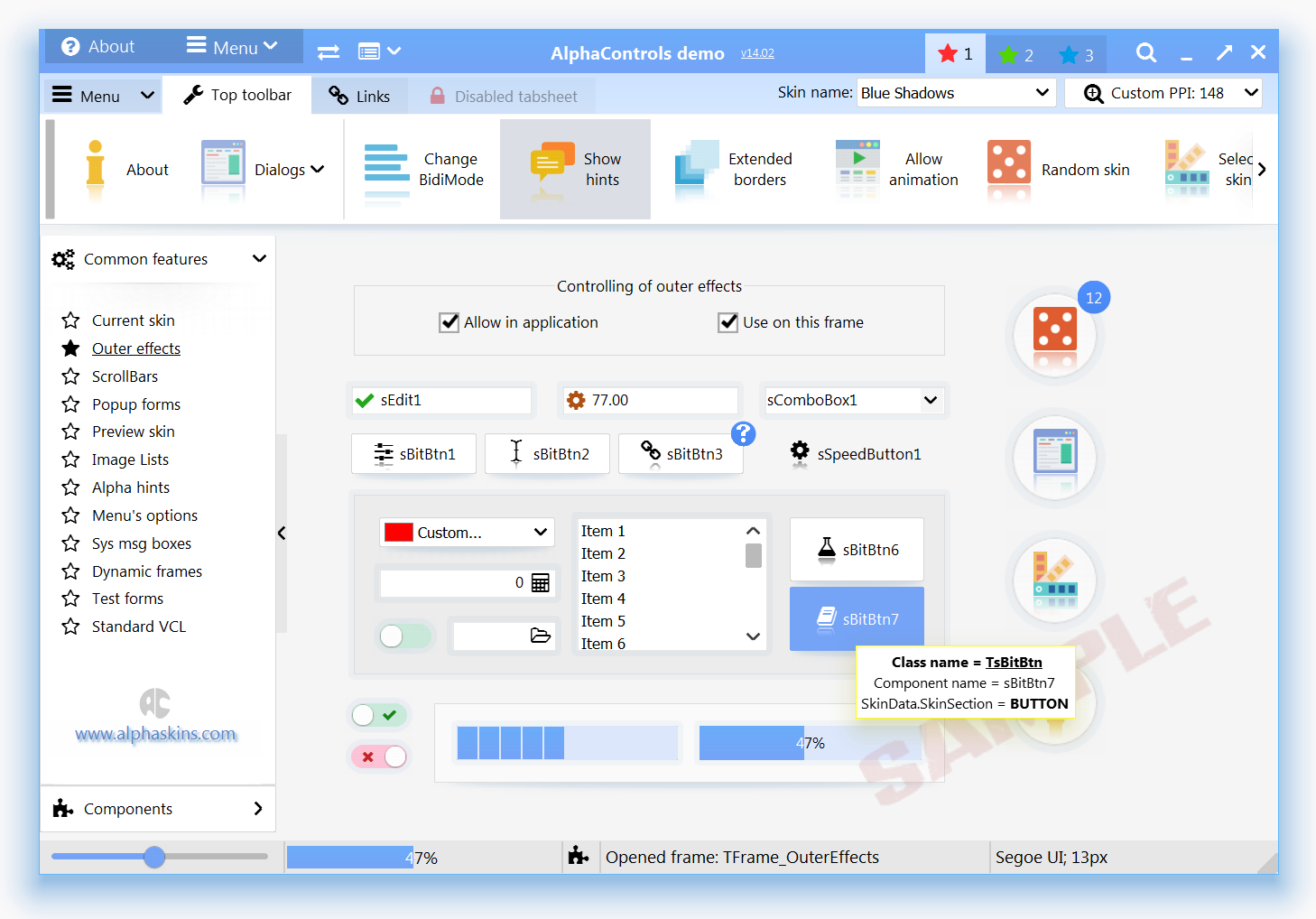
Task: Toggle the Show hints toolbar button
Action: [x=575, y=169]
